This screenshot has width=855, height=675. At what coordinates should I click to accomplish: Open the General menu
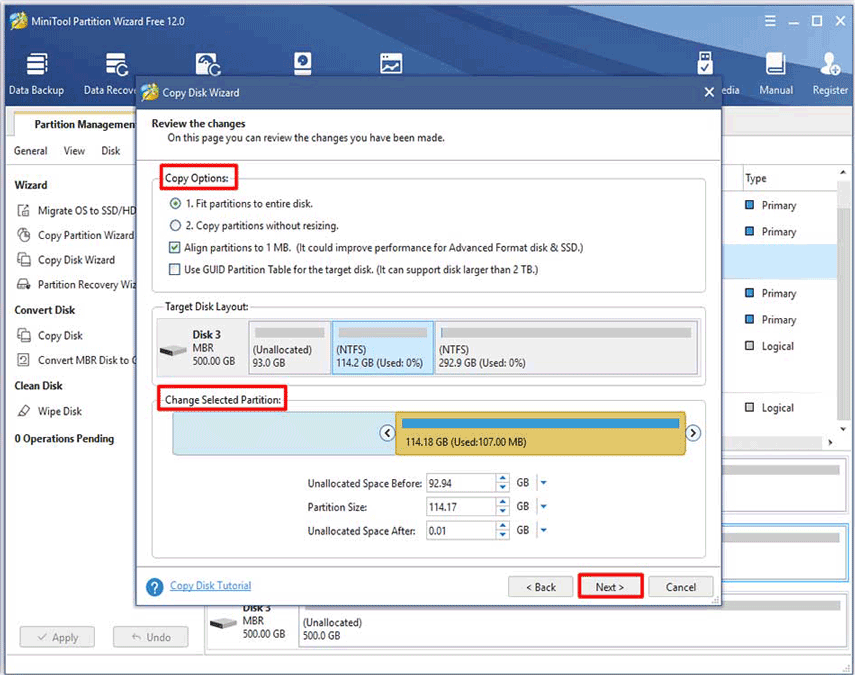pyautogui.click(x=31, y=150)
